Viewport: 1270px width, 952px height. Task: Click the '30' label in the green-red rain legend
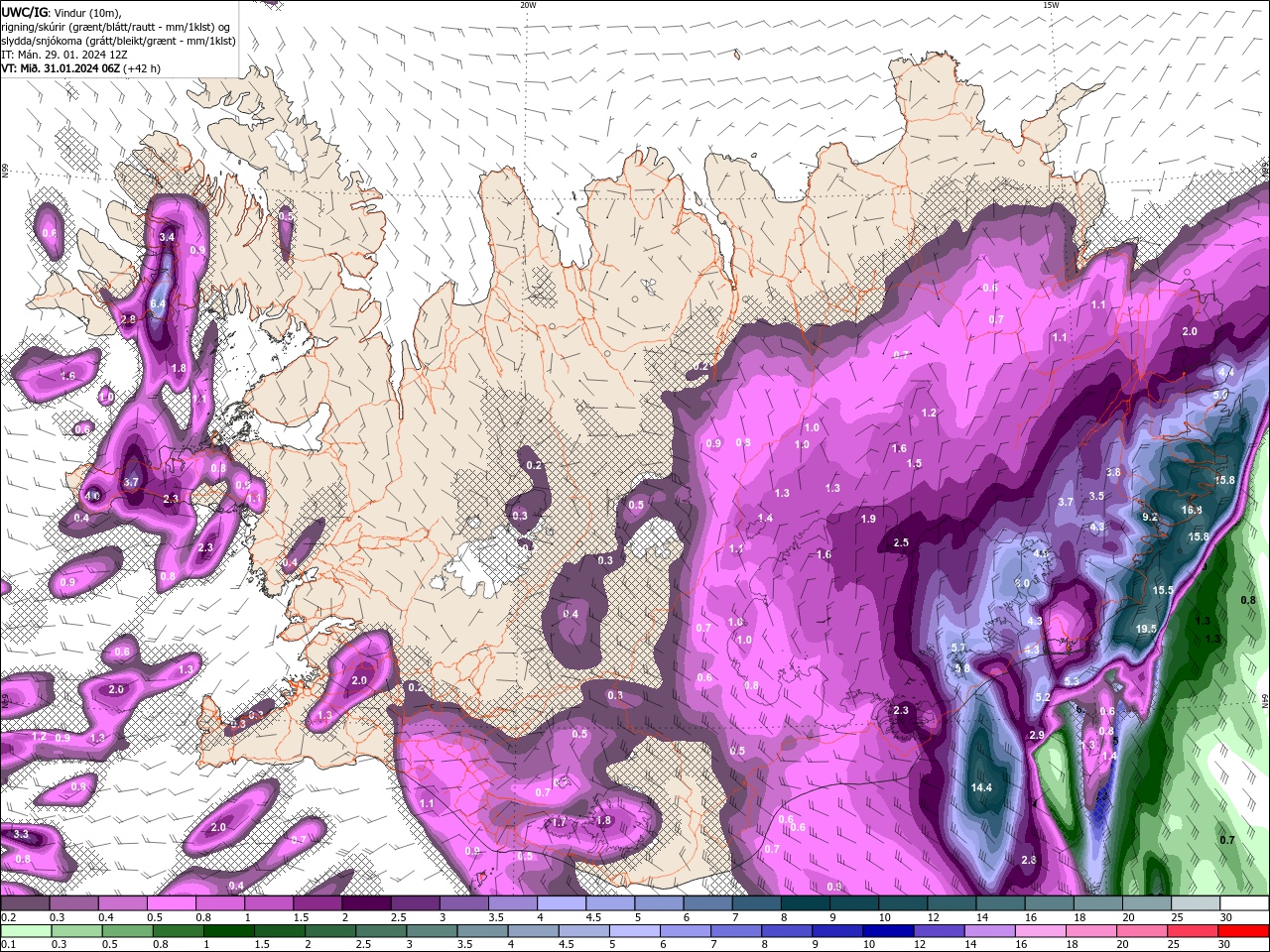[x=1226, y=944]
